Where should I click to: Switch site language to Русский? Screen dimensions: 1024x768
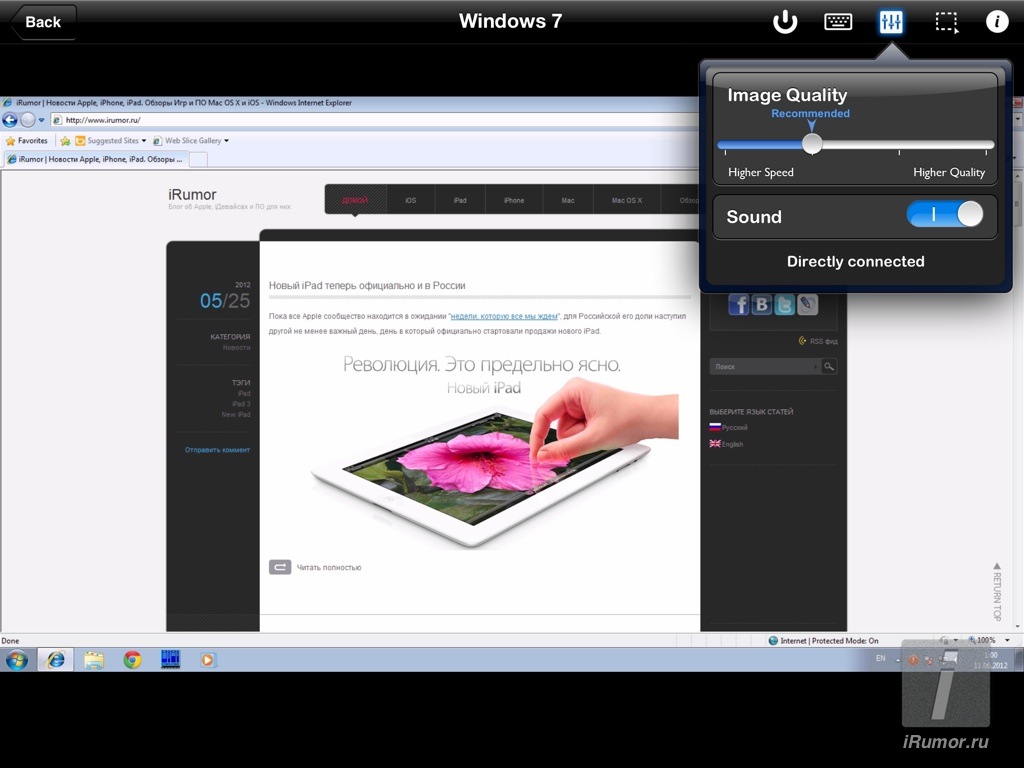coord(729,428)
